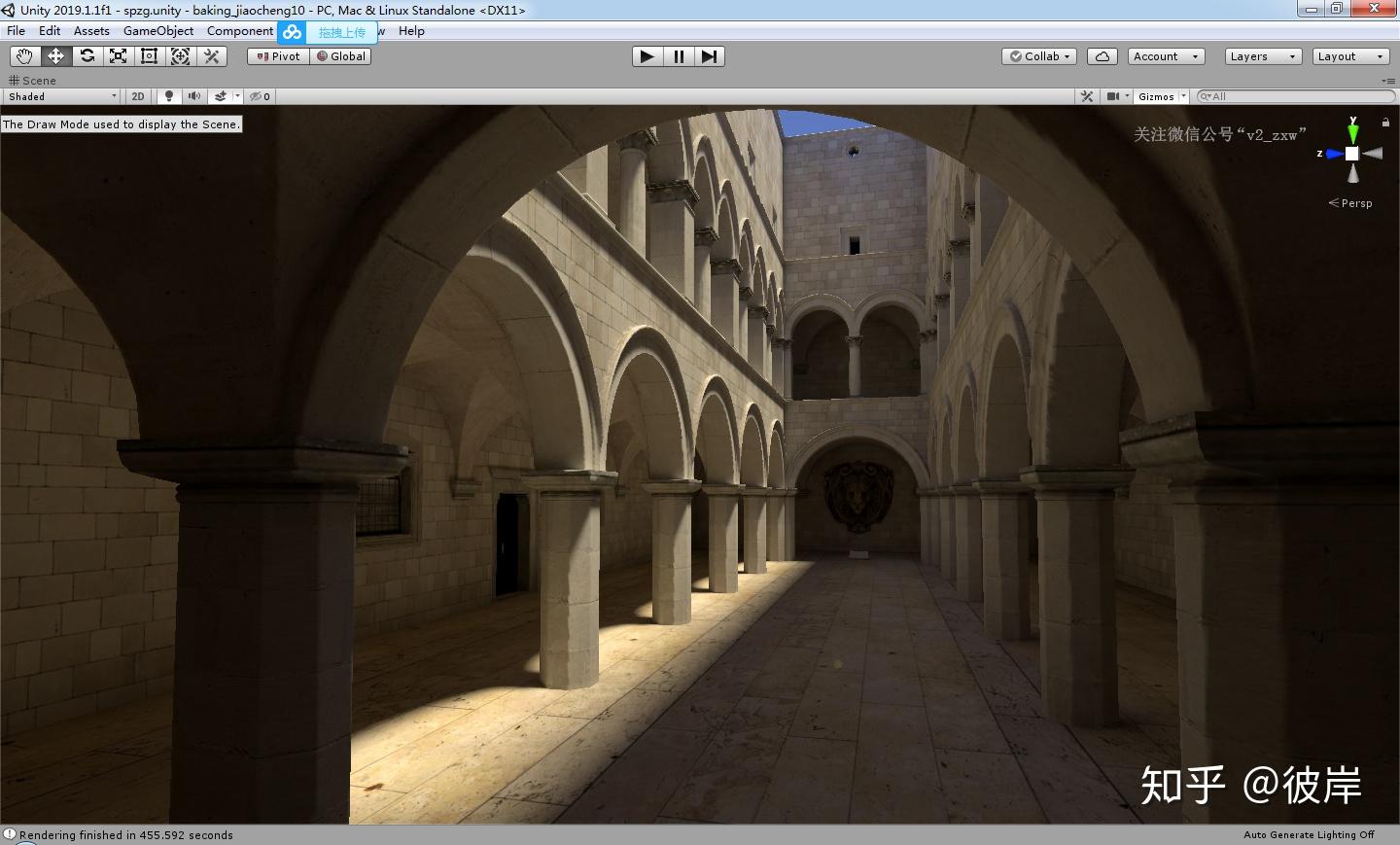1400x845 pixels.
Task: Expand scene effects dropdown arrow
Action: [x=237, y=96]
